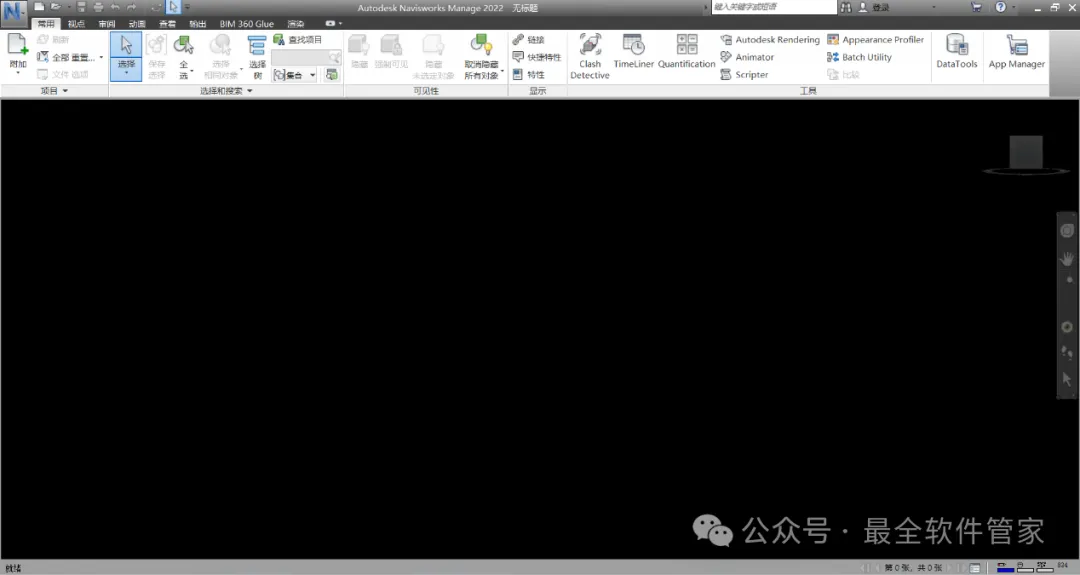
Task: Open App Manager
Action: pos(1017,52)
